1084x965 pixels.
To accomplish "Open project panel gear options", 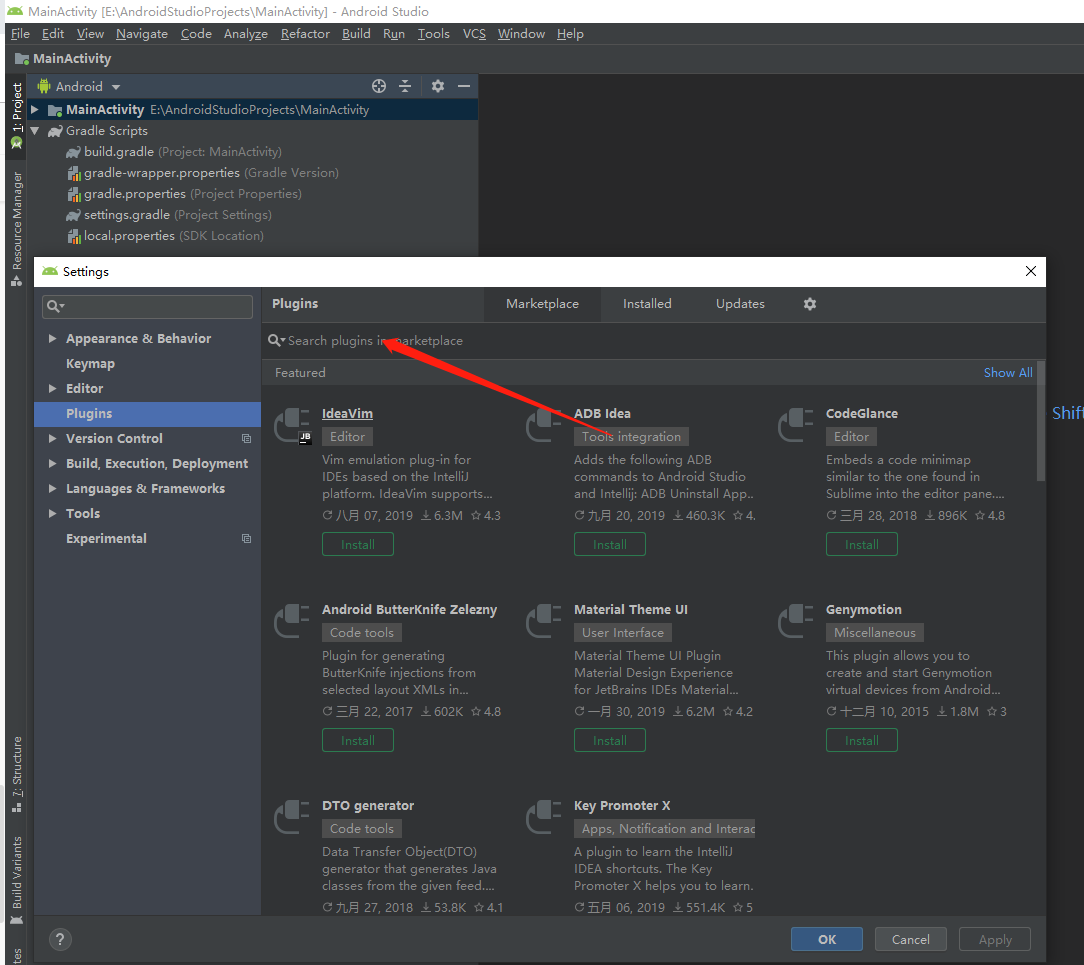I will (x=437, y=87).
